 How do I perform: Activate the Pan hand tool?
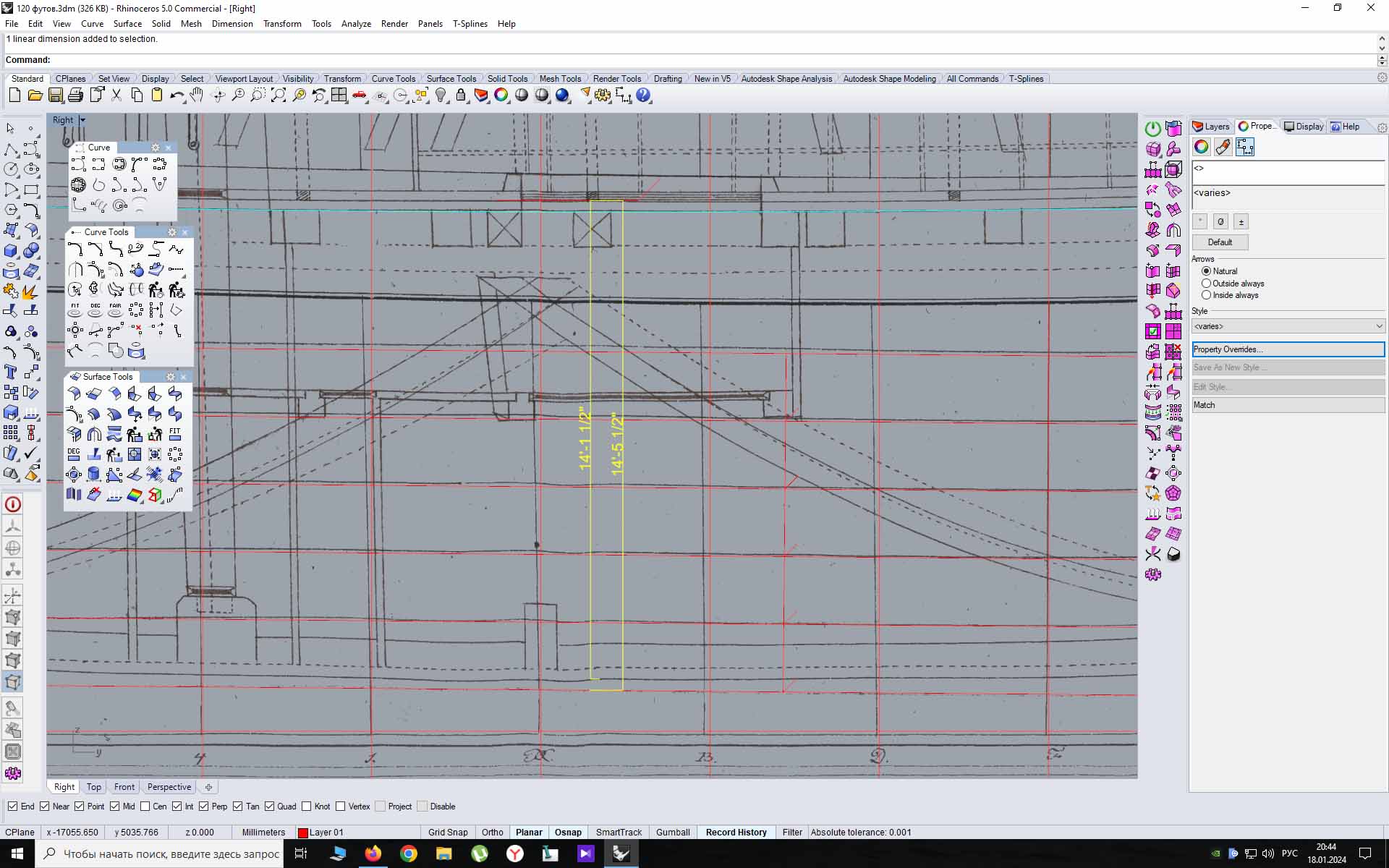(197, 95)
